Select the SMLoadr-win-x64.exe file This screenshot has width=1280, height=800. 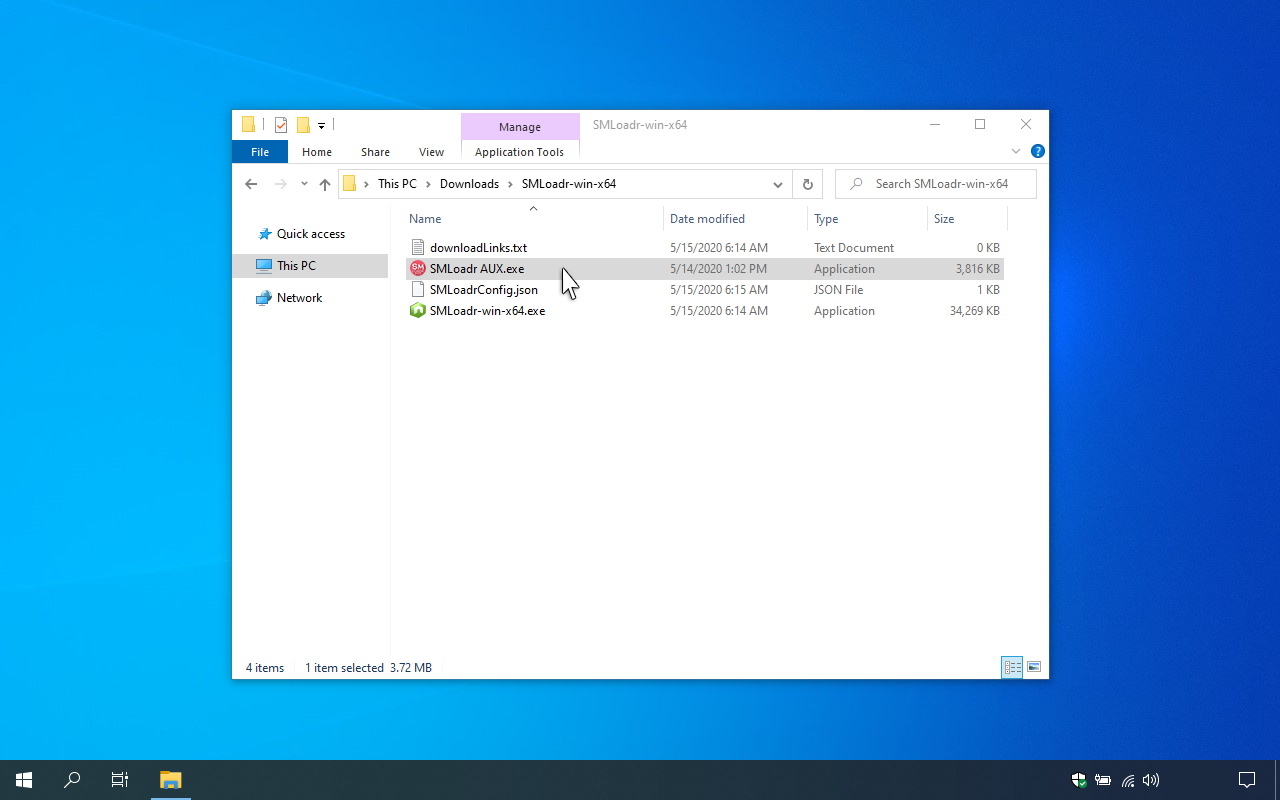[x=705, y=311]
